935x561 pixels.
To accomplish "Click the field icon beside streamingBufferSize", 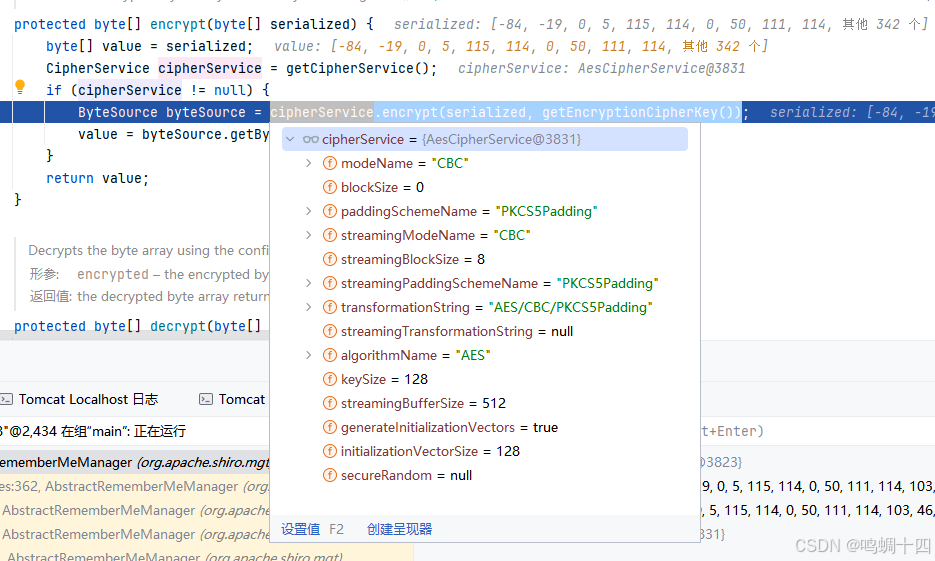I will point(330,403).
